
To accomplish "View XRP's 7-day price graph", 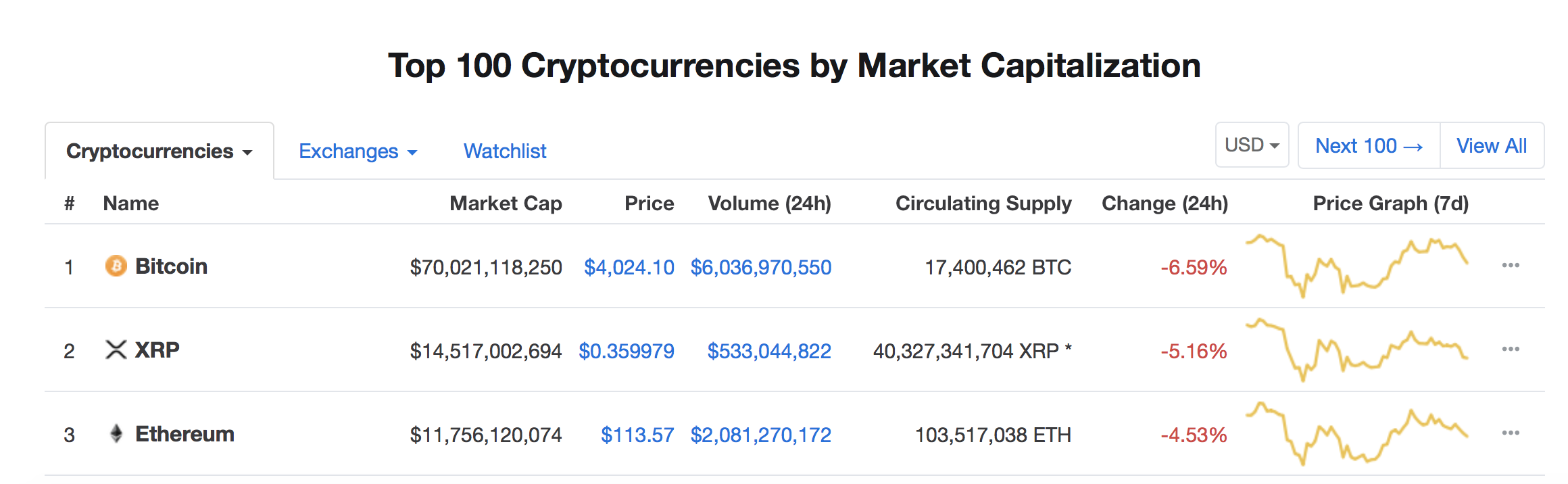I will pyautogui.click(x=1357, y=349).
